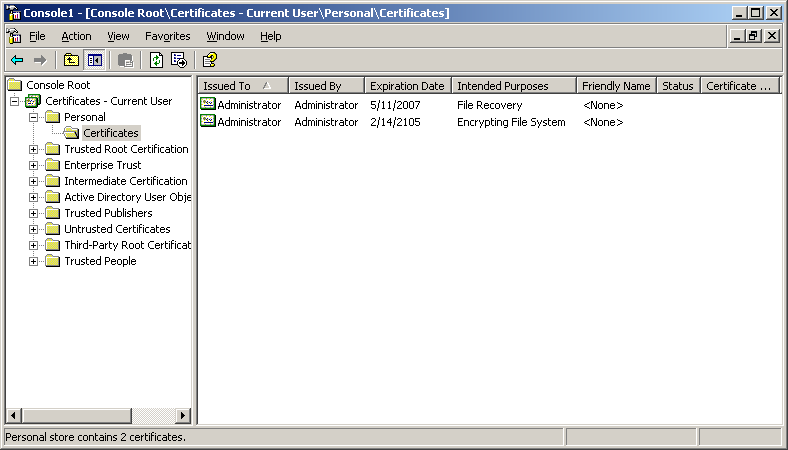Click the Up one level folder icon

click(71, 60)
